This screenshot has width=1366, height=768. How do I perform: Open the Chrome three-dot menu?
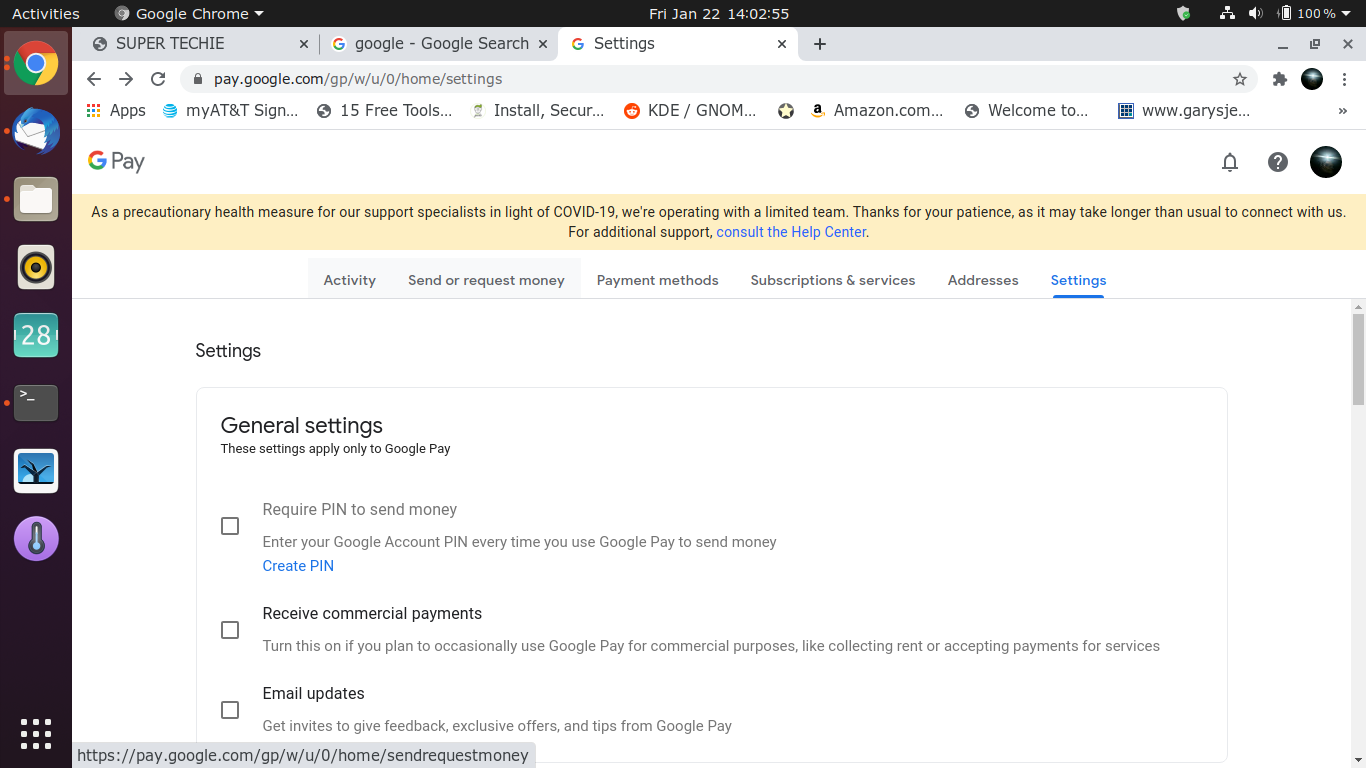[x=1344, y=79]
